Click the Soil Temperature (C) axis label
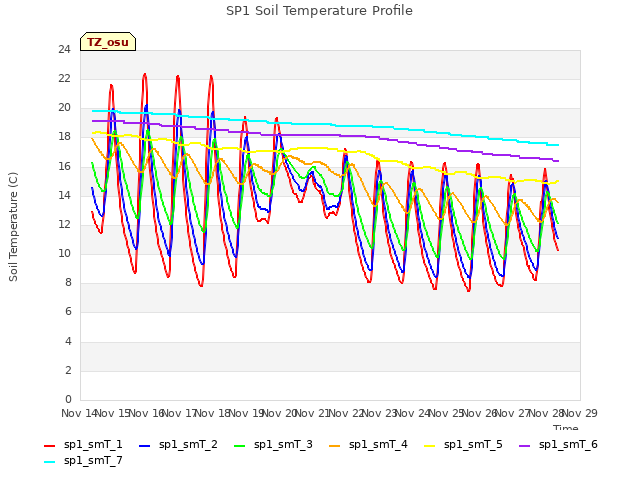 [x=13, y=227]
